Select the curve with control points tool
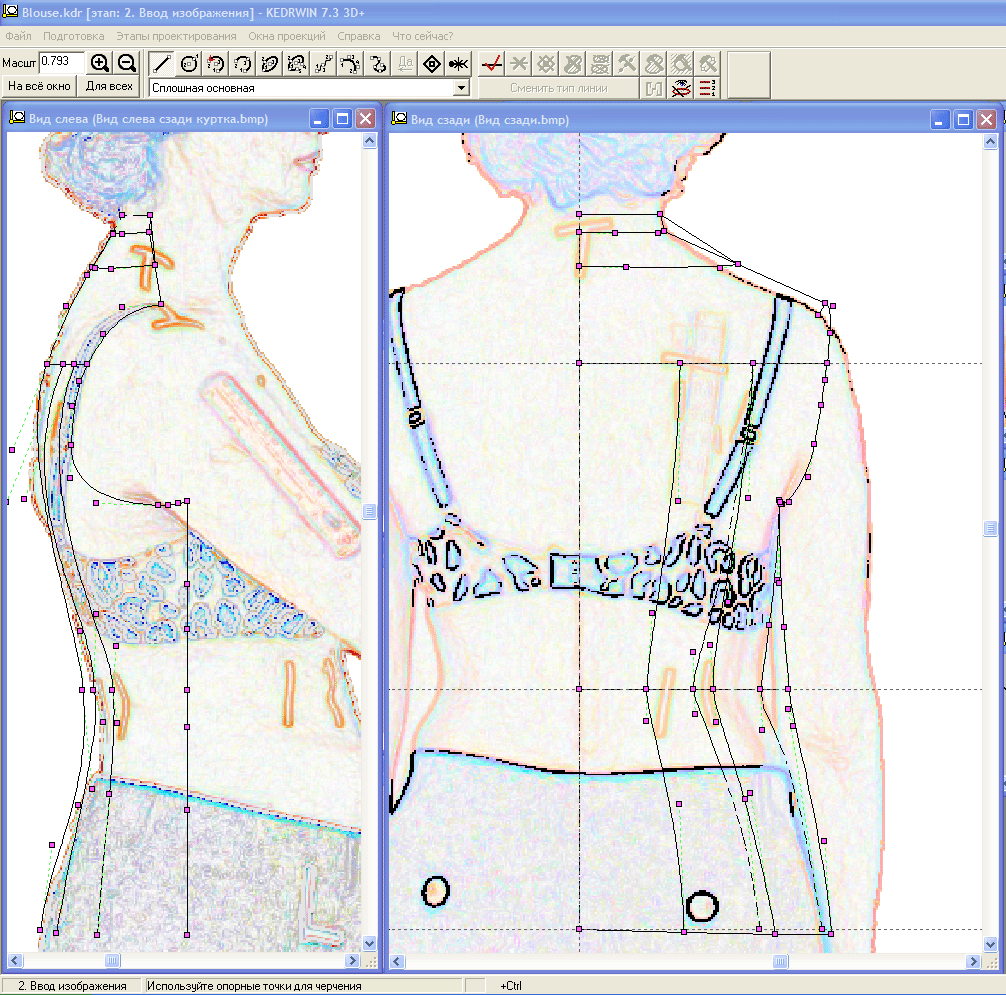Image resolution: width=1006 pixels, height=995 pixels. point(350,64)
